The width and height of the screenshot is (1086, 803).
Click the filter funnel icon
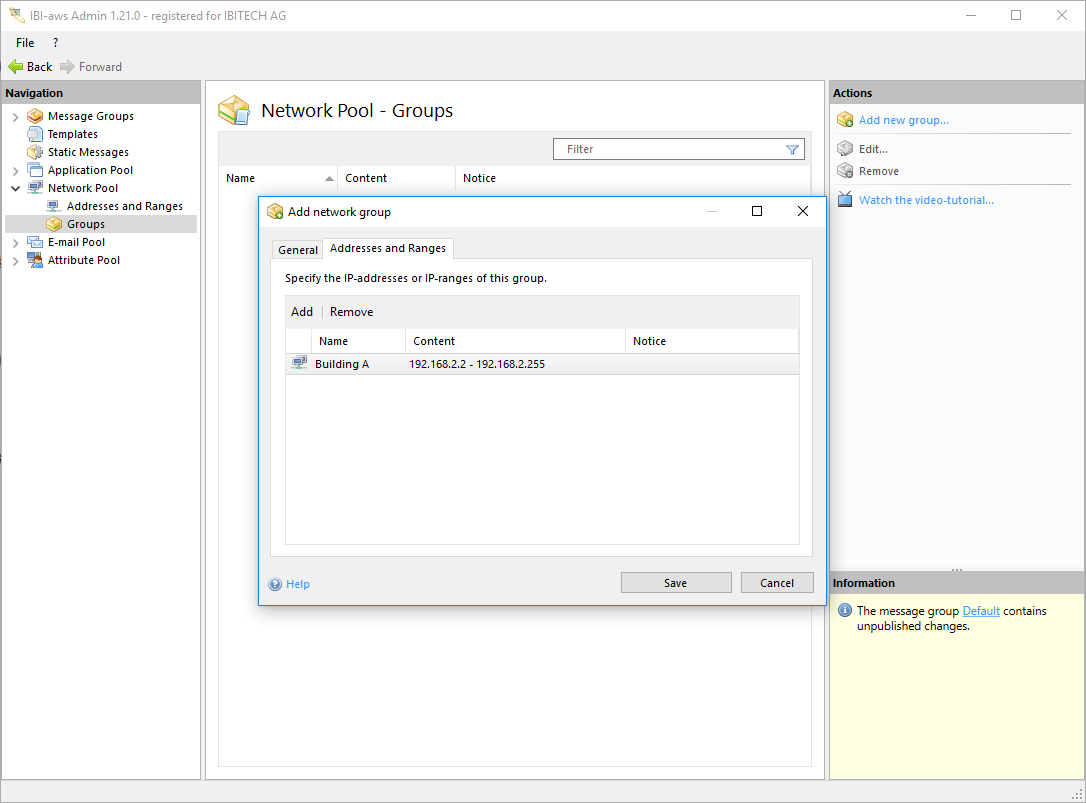792,149
